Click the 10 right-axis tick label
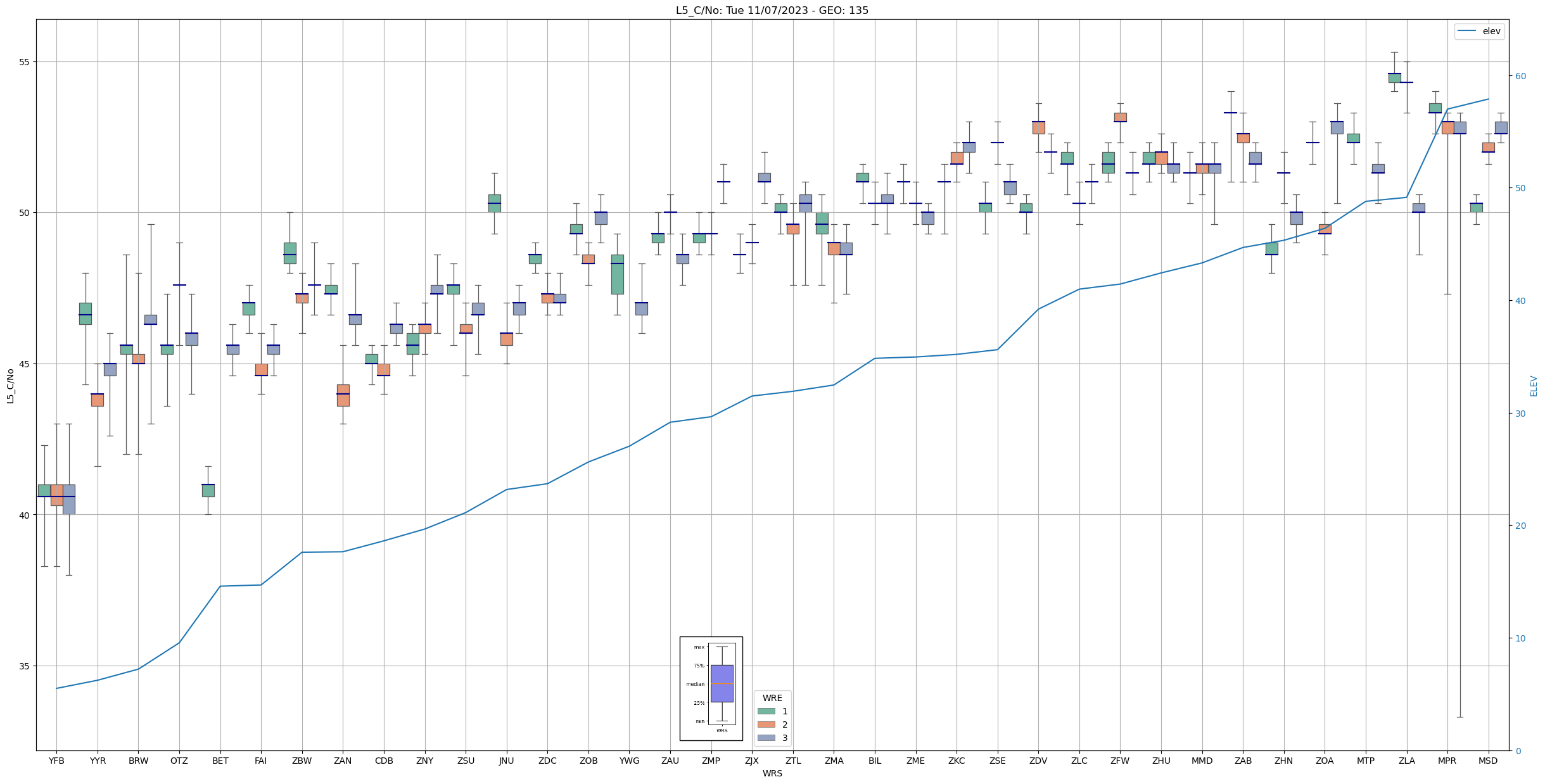This screenshot has height=784, width=1545. [x=1520, y=638]
